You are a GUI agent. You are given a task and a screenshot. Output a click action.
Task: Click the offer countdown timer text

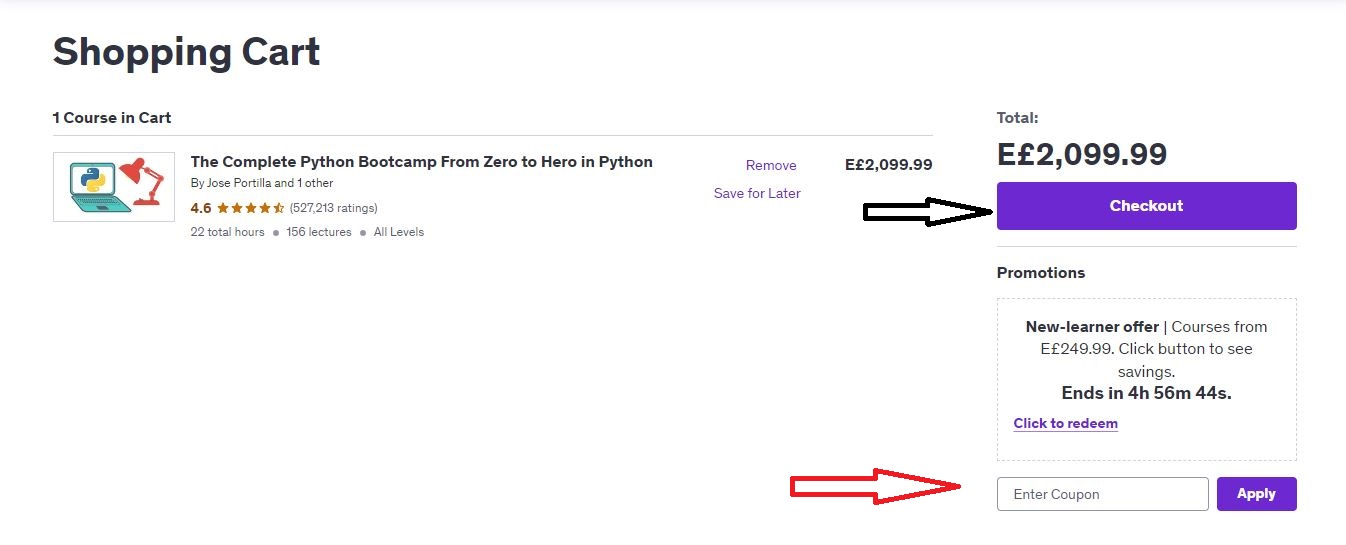pyautogui.click(x=1146, y=393)
